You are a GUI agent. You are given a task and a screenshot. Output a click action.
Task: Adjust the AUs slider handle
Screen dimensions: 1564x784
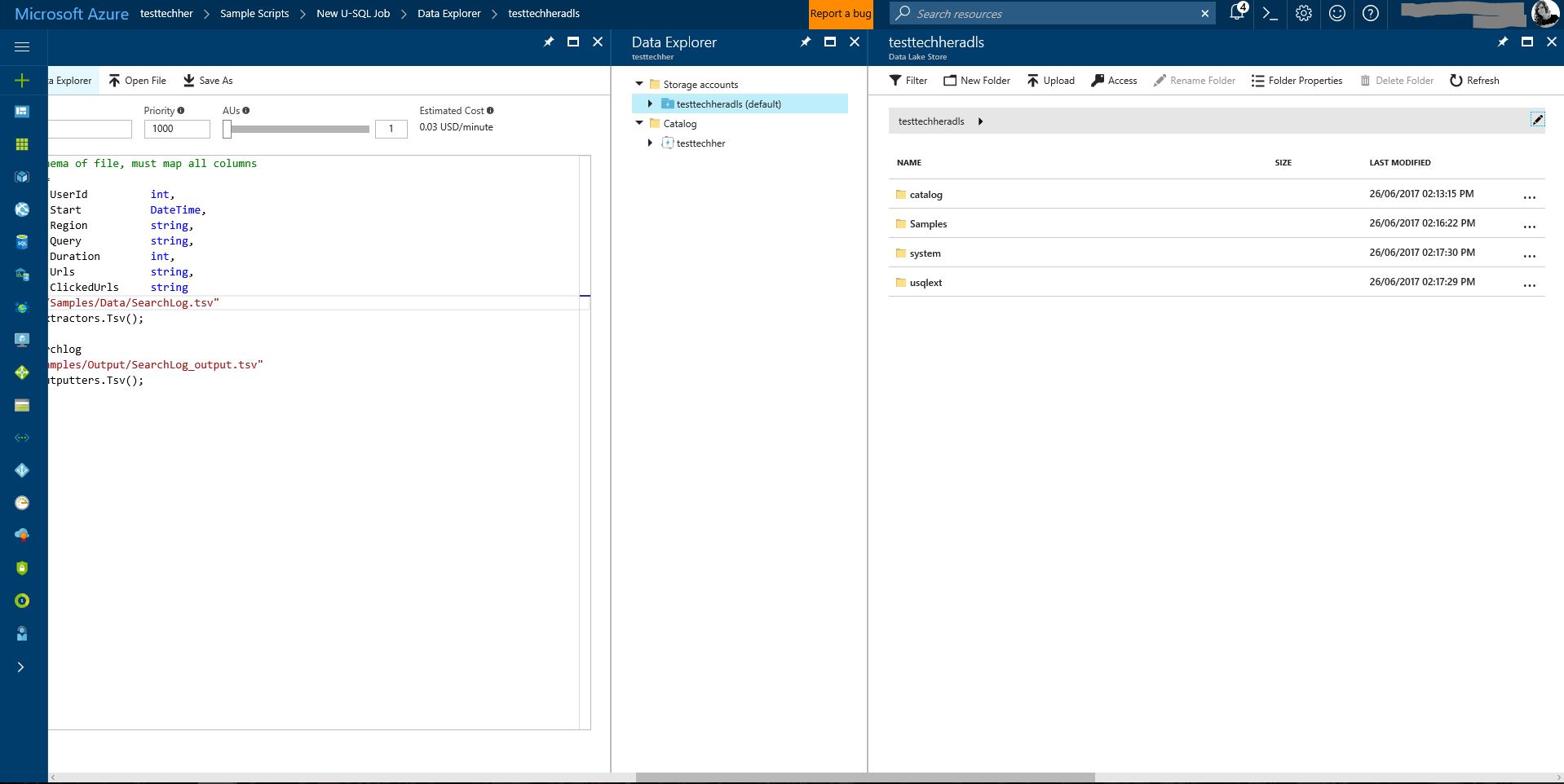[228, 129]
